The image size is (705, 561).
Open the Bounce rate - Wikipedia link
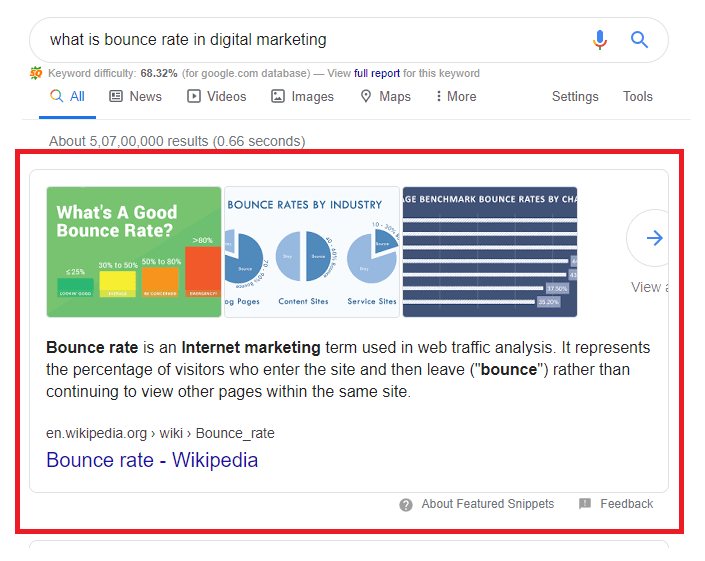[152, 460]
